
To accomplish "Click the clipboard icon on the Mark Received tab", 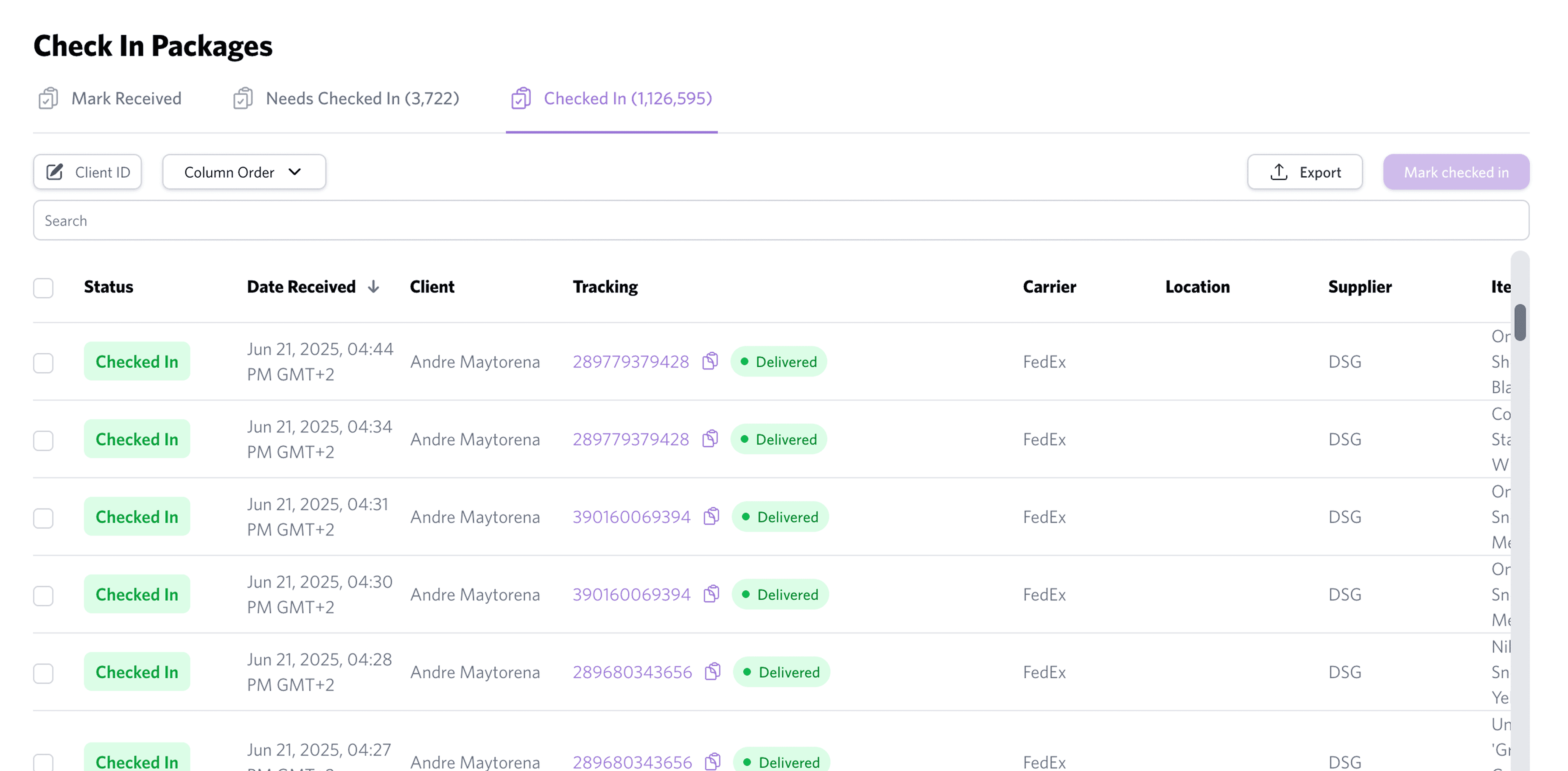I will coord(49,98).
